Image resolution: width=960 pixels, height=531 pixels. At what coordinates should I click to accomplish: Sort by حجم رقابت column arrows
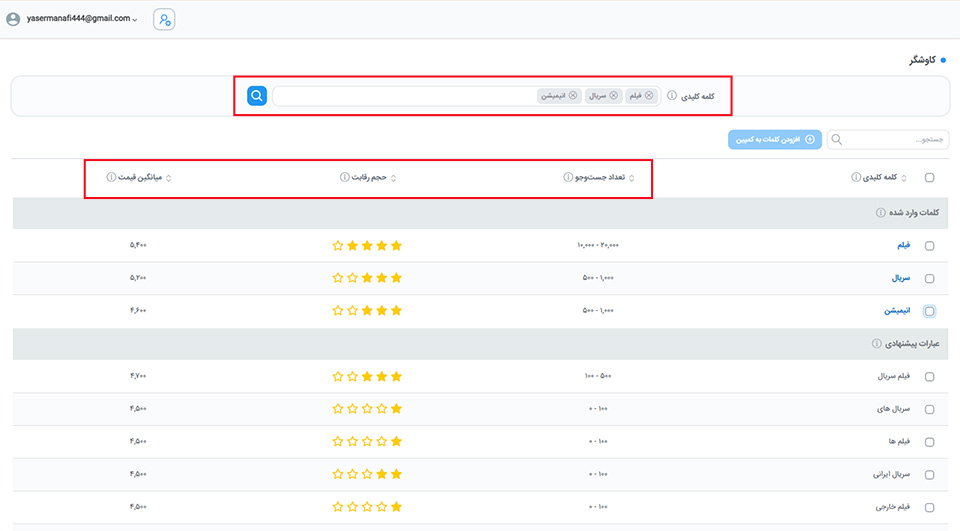[393, 178]
